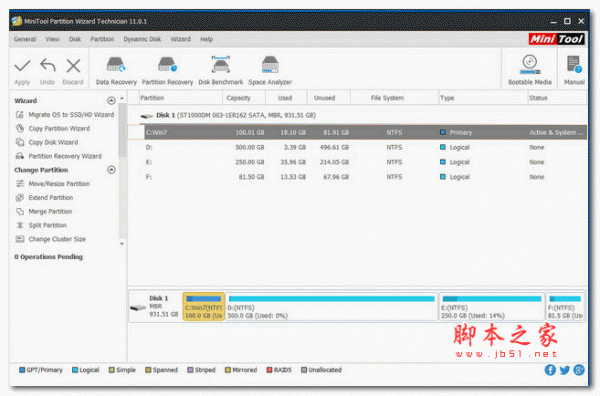The height and width of the screenshot is (396, 600).
Task: Click the 0 Operations Pending text
Action: (x=49, y=257)
